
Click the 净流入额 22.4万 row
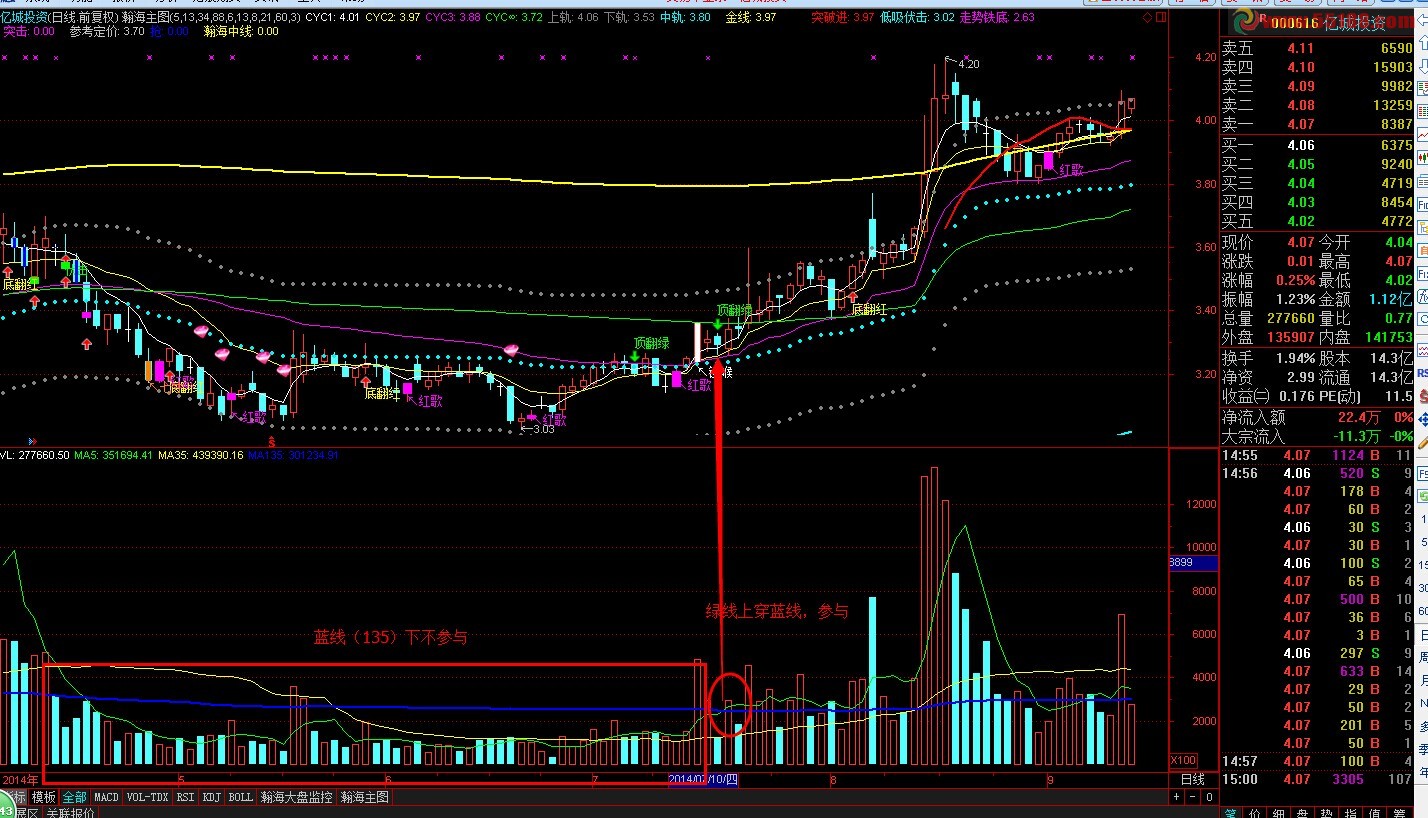[x=1318, y=417]
